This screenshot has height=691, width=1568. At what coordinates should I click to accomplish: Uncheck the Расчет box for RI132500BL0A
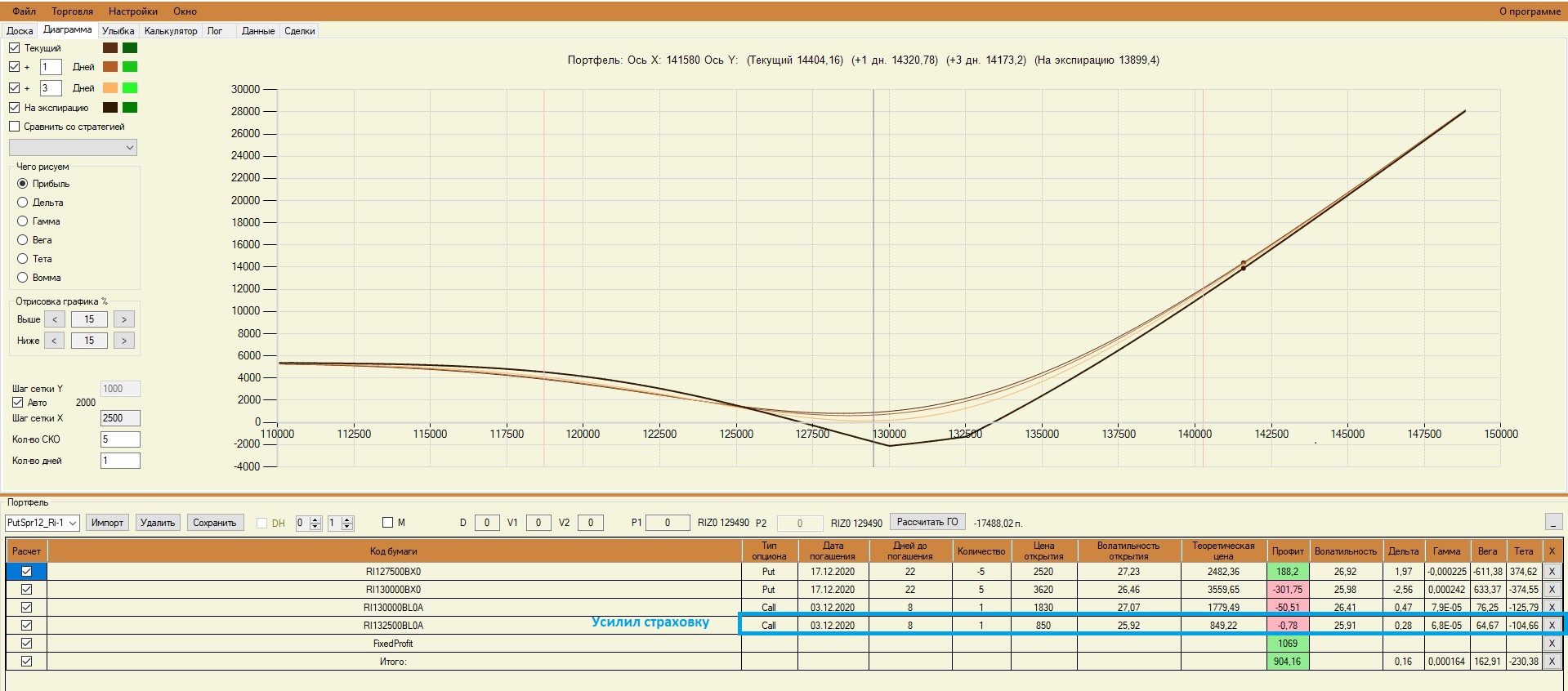coord(26,626)
